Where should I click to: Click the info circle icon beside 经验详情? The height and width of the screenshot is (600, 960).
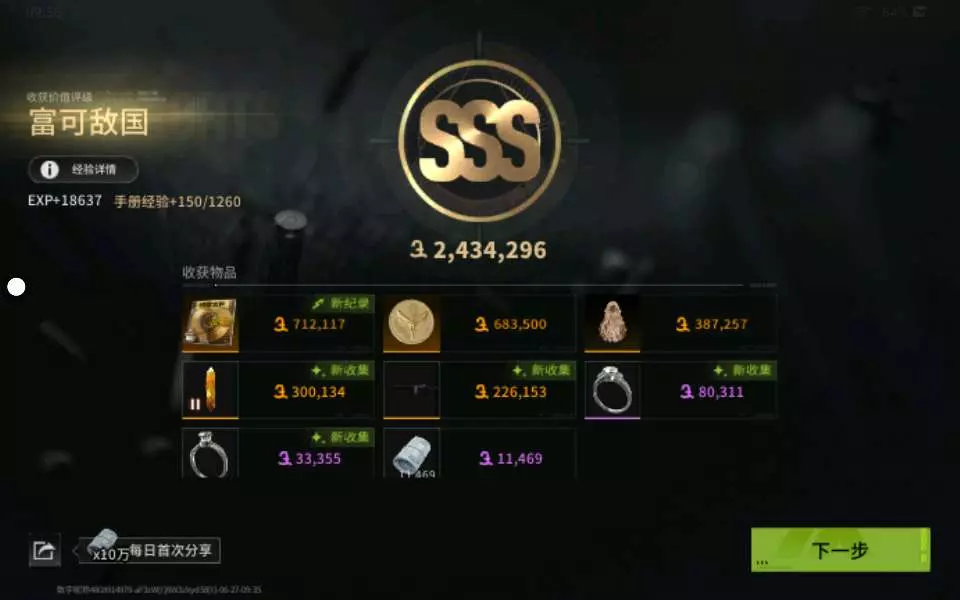point(49,170)
